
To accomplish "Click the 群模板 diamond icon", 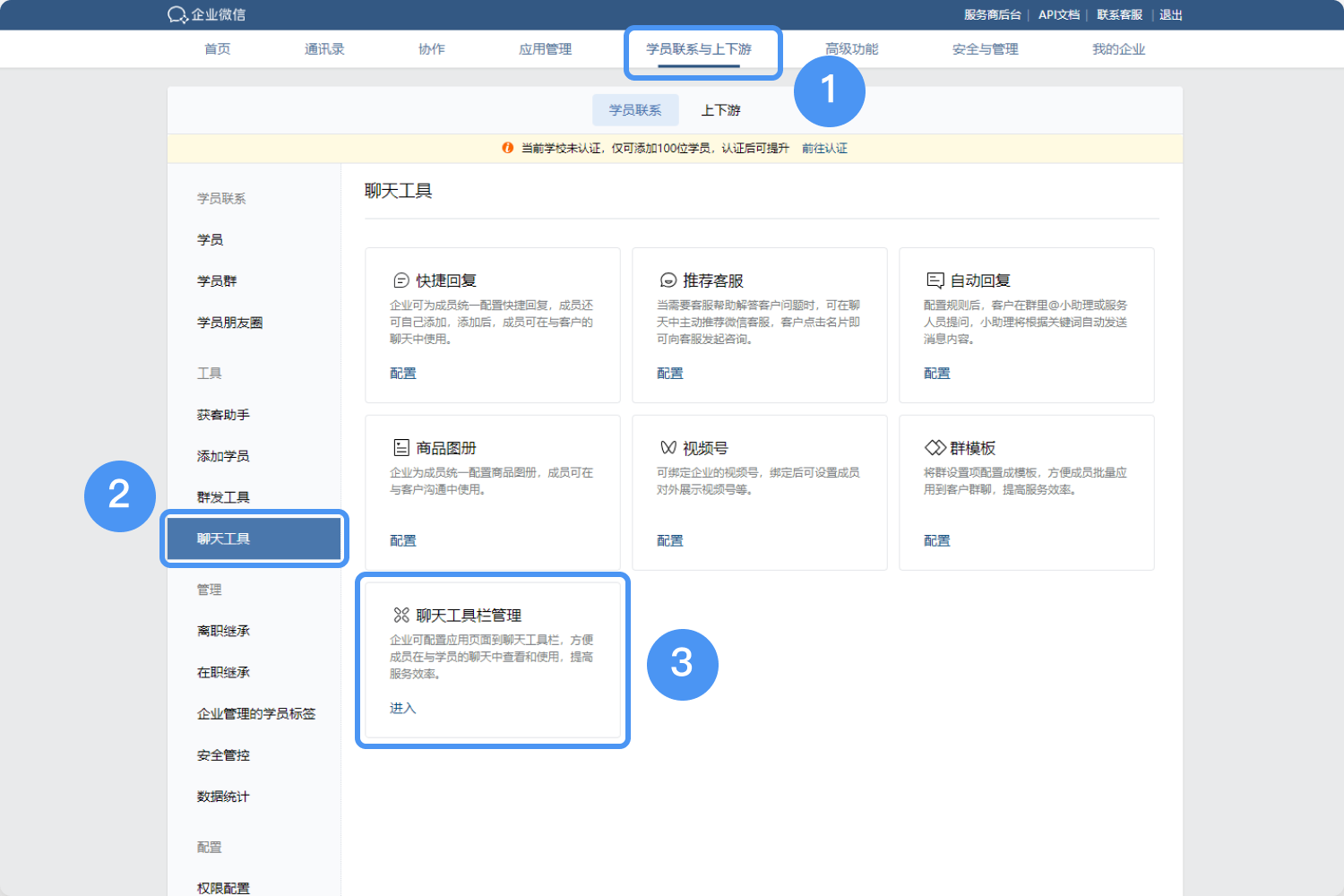I will pyautogui.click(x=935, y=446).
